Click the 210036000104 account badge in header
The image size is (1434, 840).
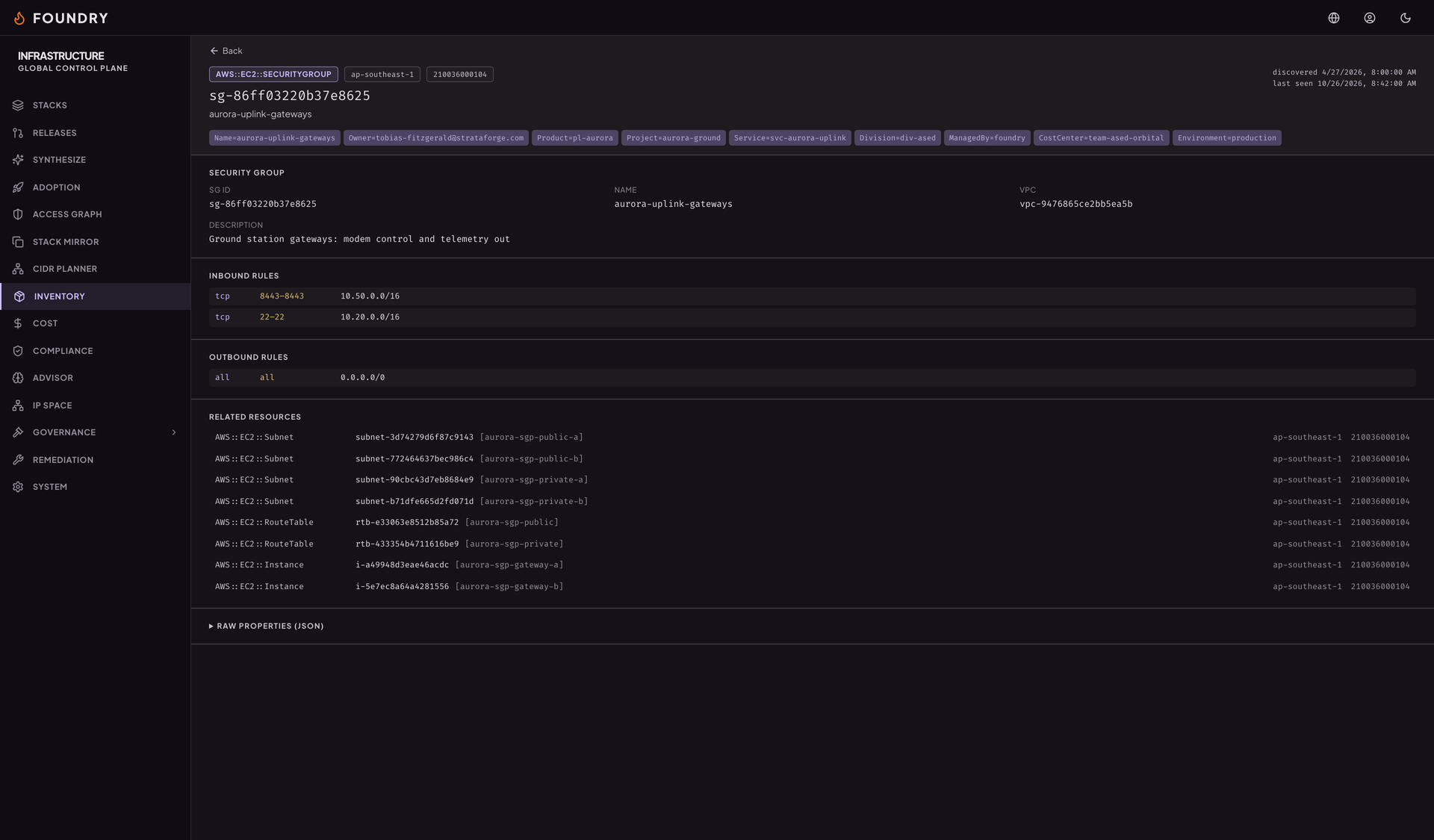click(460, 75)
